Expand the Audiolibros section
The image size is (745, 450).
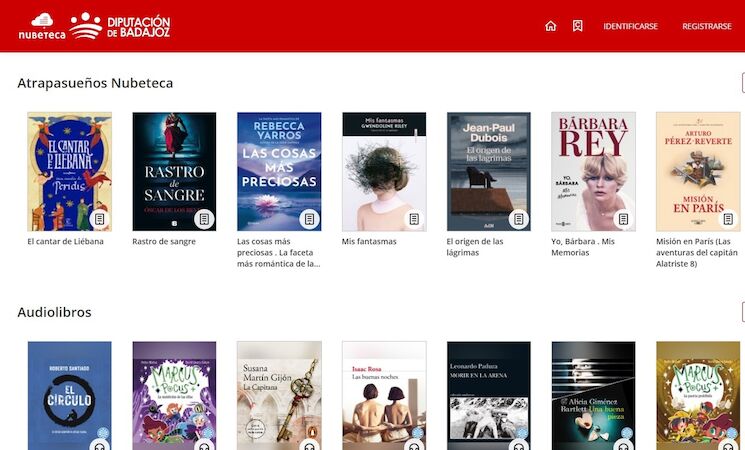tap(741, 313)
